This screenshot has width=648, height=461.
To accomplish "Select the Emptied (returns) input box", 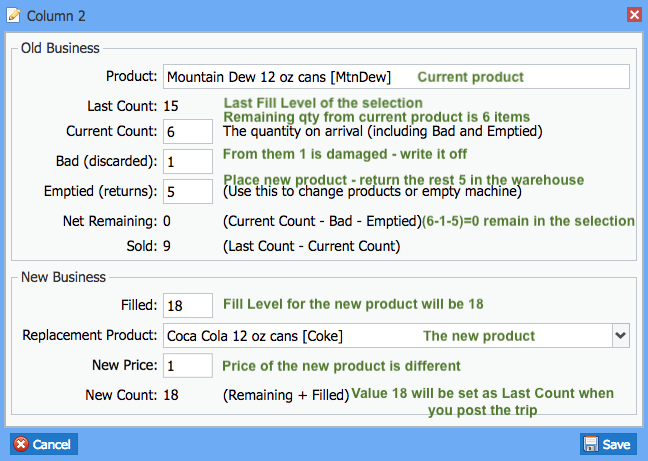I will click(x=188, y=191).
